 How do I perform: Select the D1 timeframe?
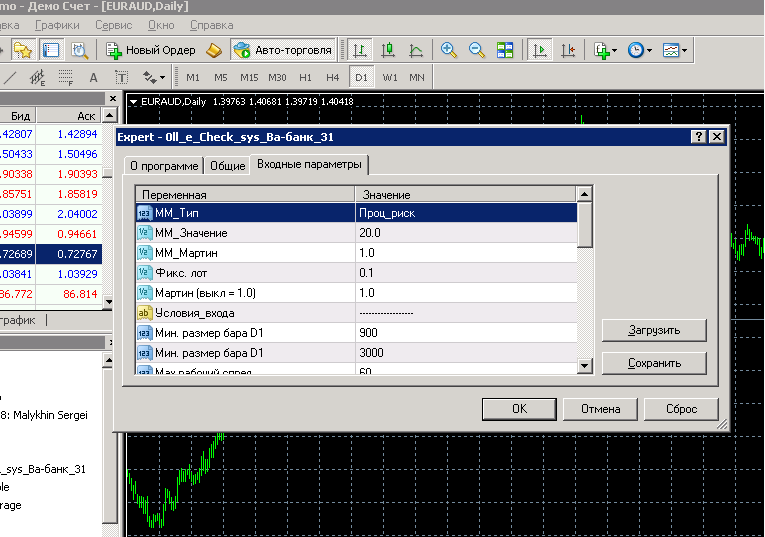coord(362,77)
